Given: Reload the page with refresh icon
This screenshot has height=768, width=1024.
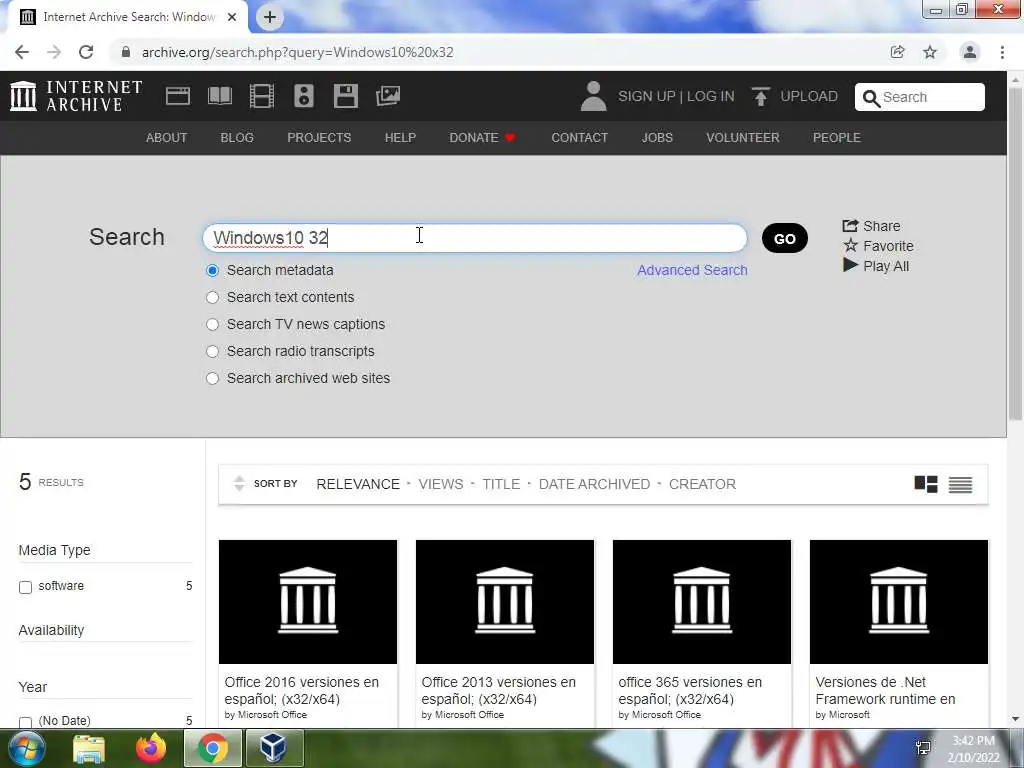Looking at the screenshot, I should click(x=86, y=52).
